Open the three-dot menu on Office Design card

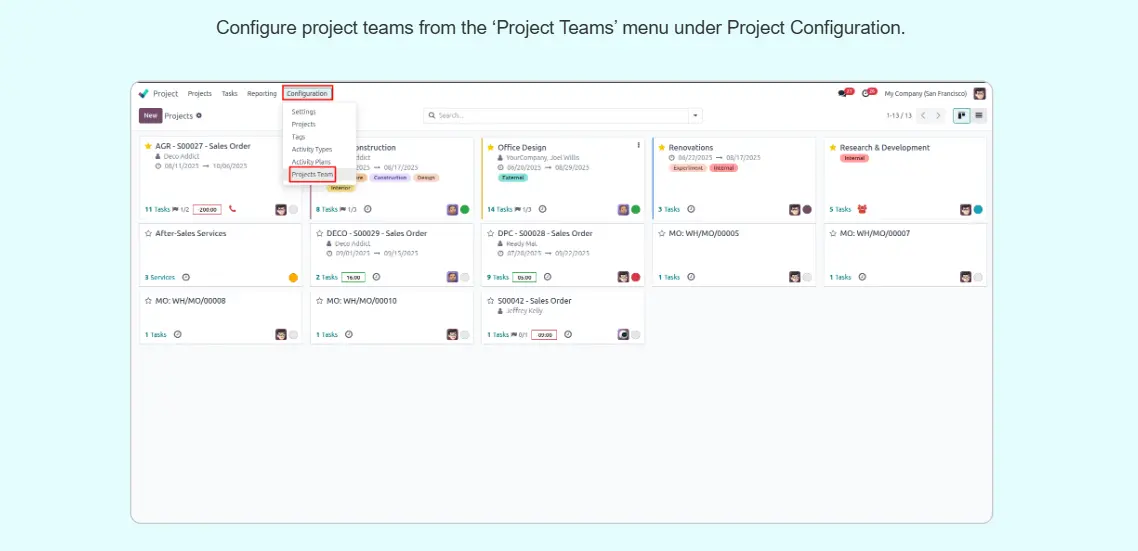638,145
